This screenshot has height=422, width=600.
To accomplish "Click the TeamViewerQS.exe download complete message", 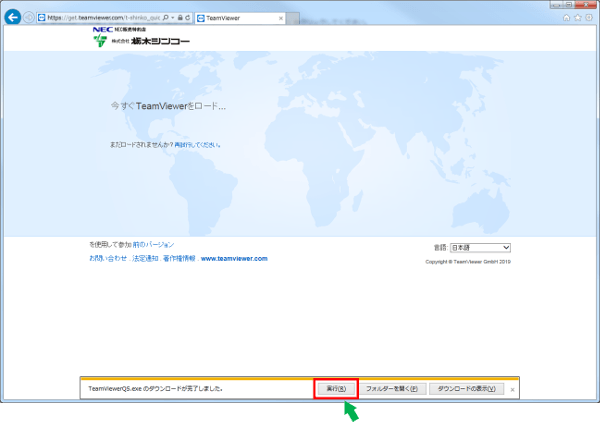I will click(x=155, y=389).
